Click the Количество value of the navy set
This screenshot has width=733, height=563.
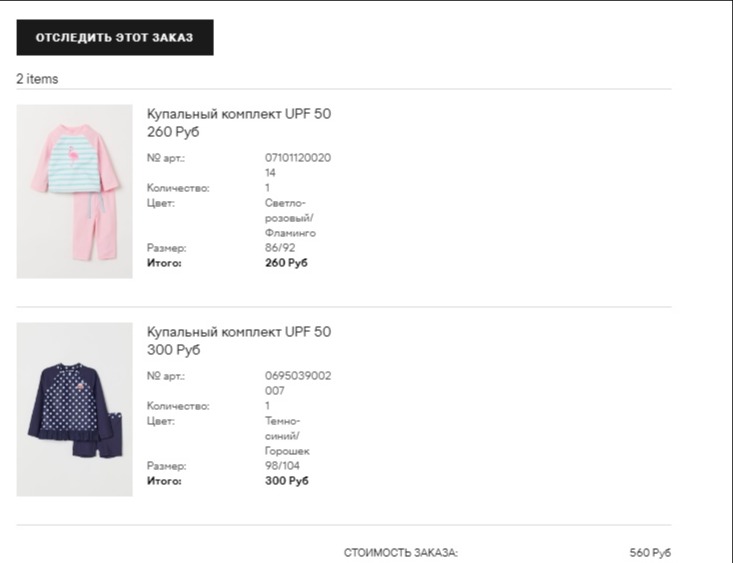click(x=268, y=406)
